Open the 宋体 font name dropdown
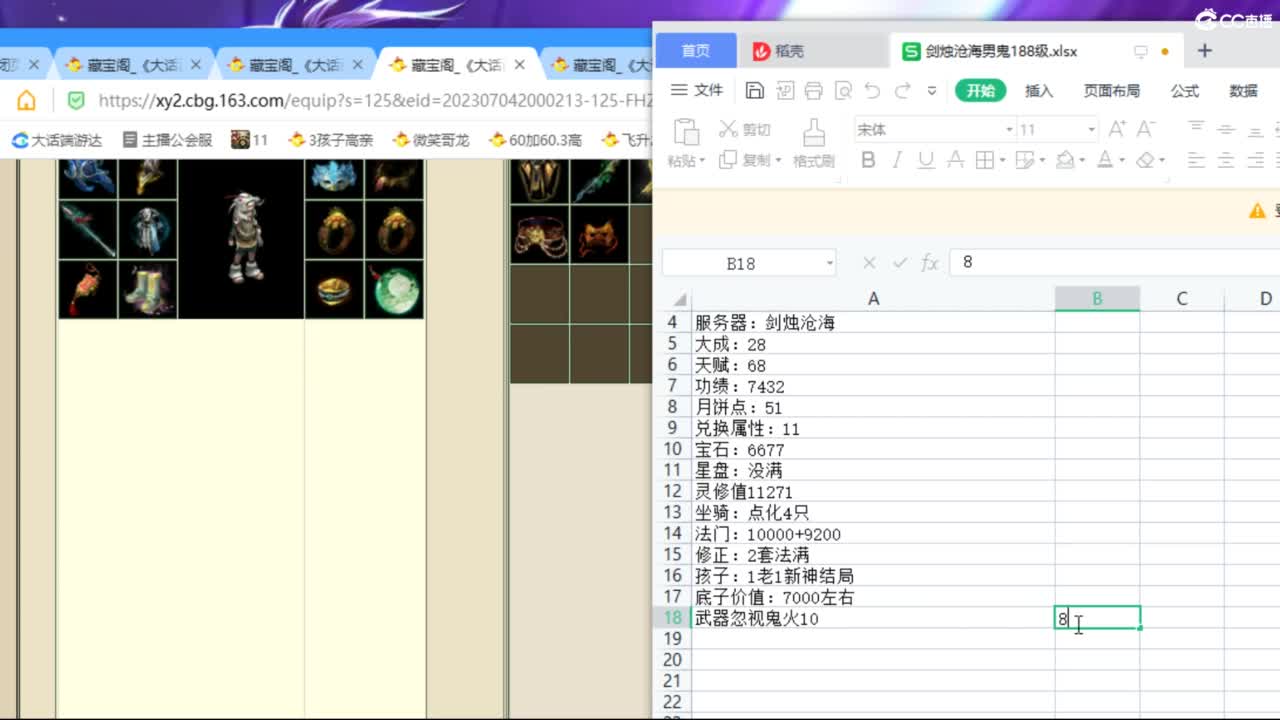 1009,130
